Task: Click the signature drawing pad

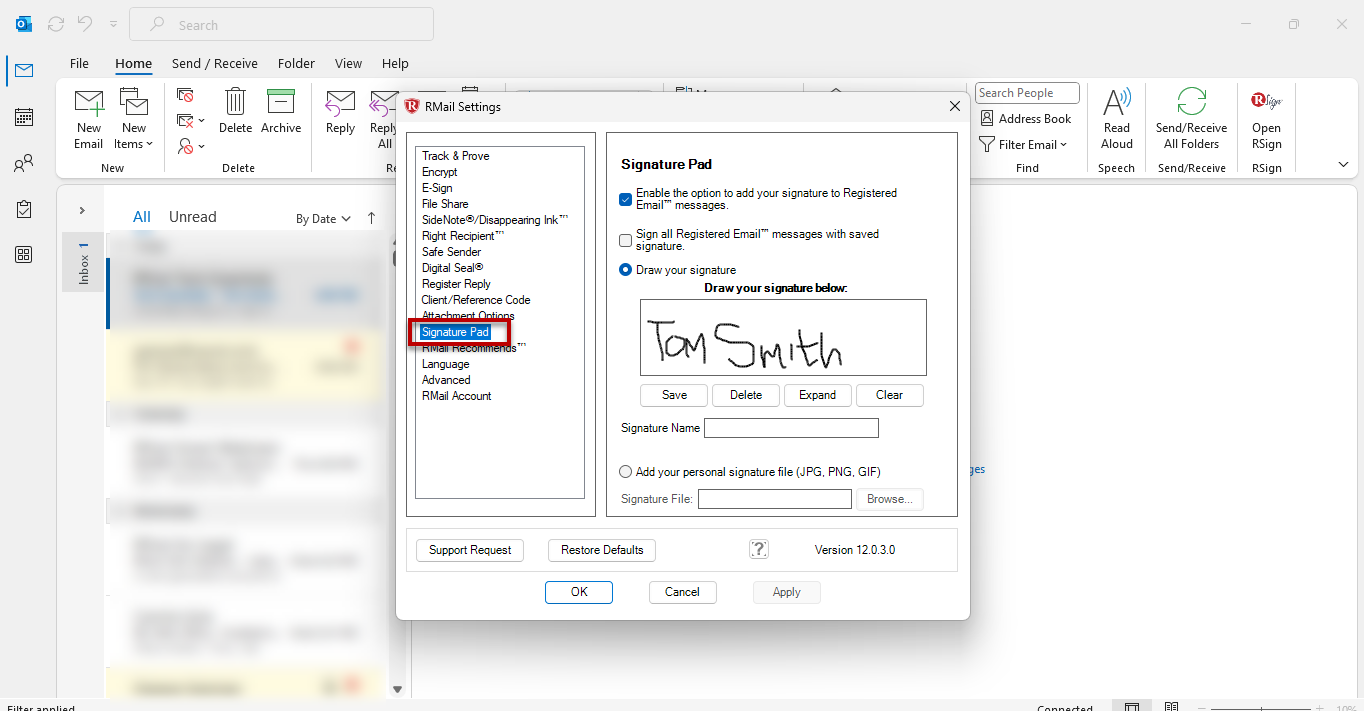Action: coord(783,338)
